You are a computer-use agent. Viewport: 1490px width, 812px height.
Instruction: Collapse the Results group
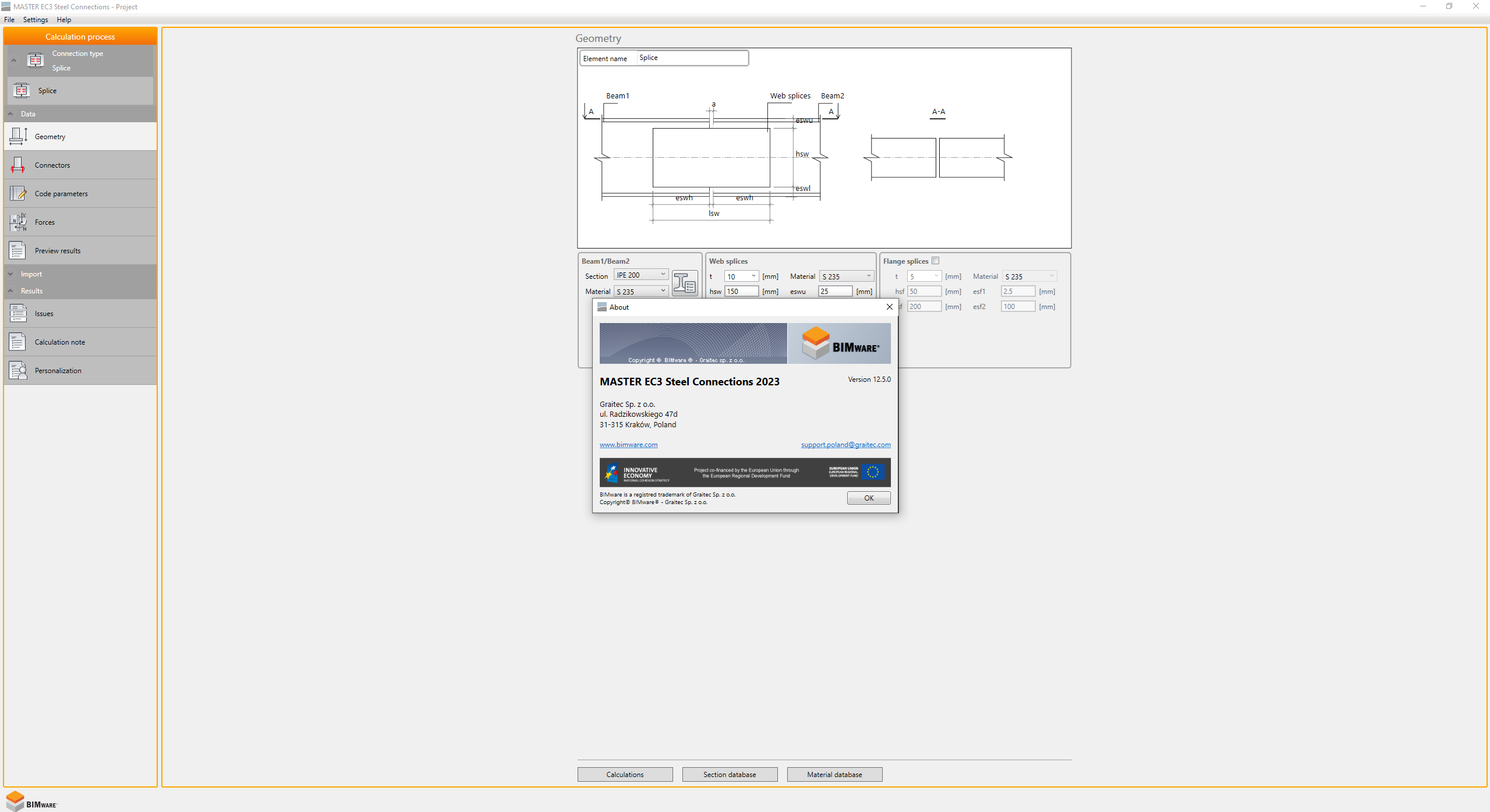pos(10,291)
